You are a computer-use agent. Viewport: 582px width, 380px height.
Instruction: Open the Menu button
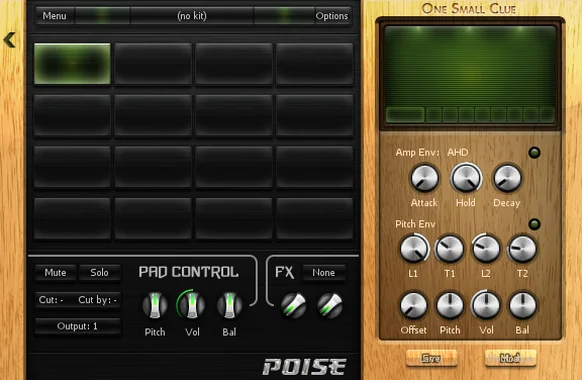click(x=55, y=16)
